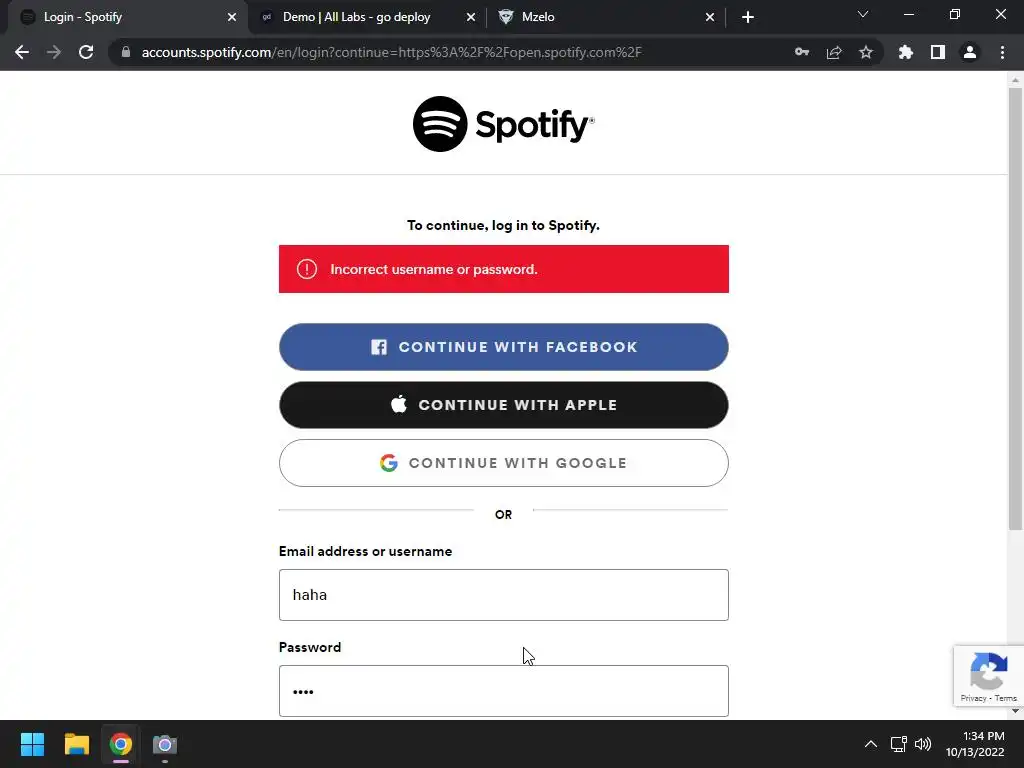Continue with Apple login
The image size is (1024, 768).
coord(504,405)
